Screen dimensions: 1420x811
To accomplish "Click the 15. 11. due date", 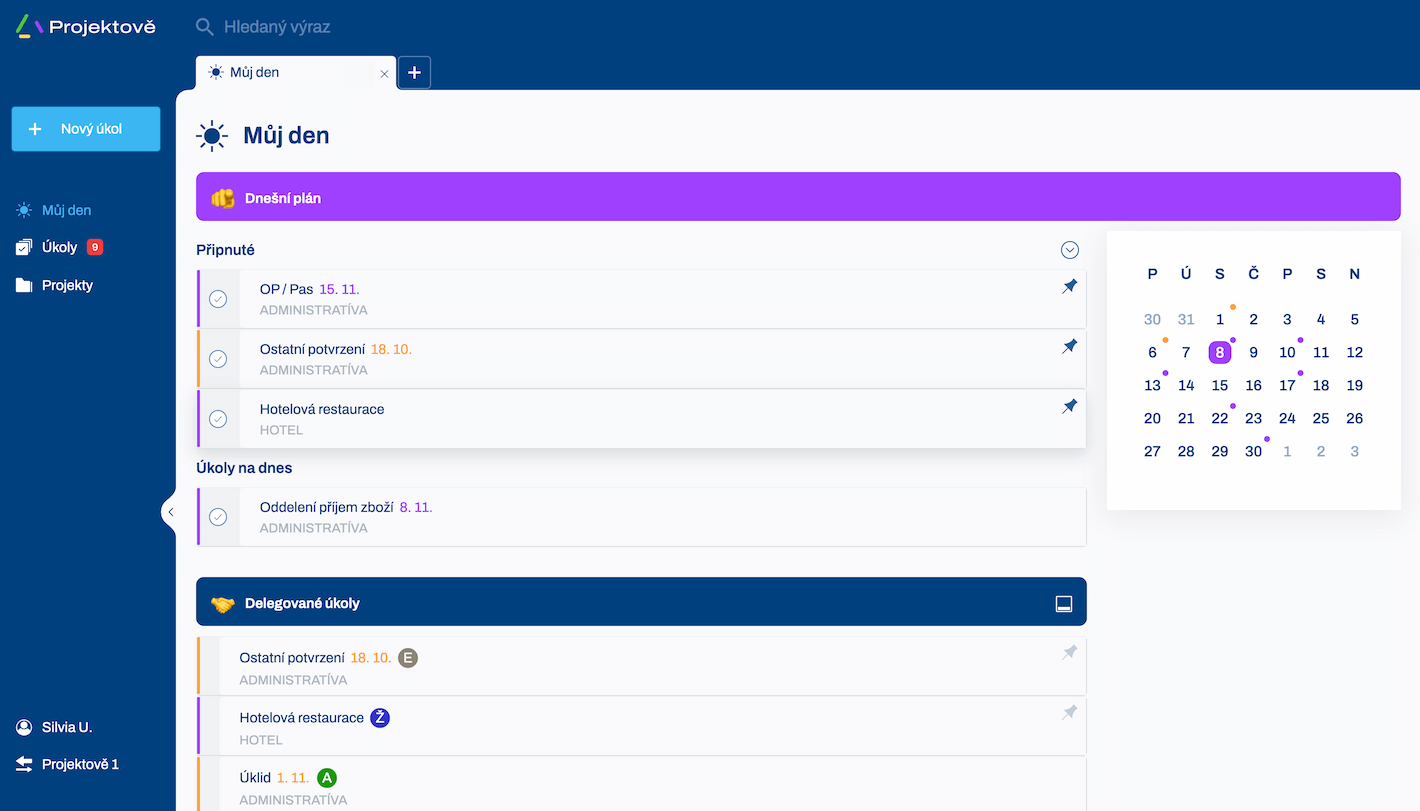I will (x=339, y=289).
